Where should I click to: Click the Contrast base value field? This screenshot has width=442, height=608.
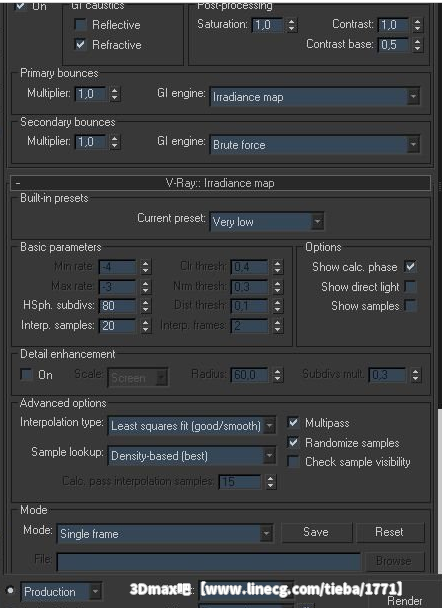[x=394, y=45]
